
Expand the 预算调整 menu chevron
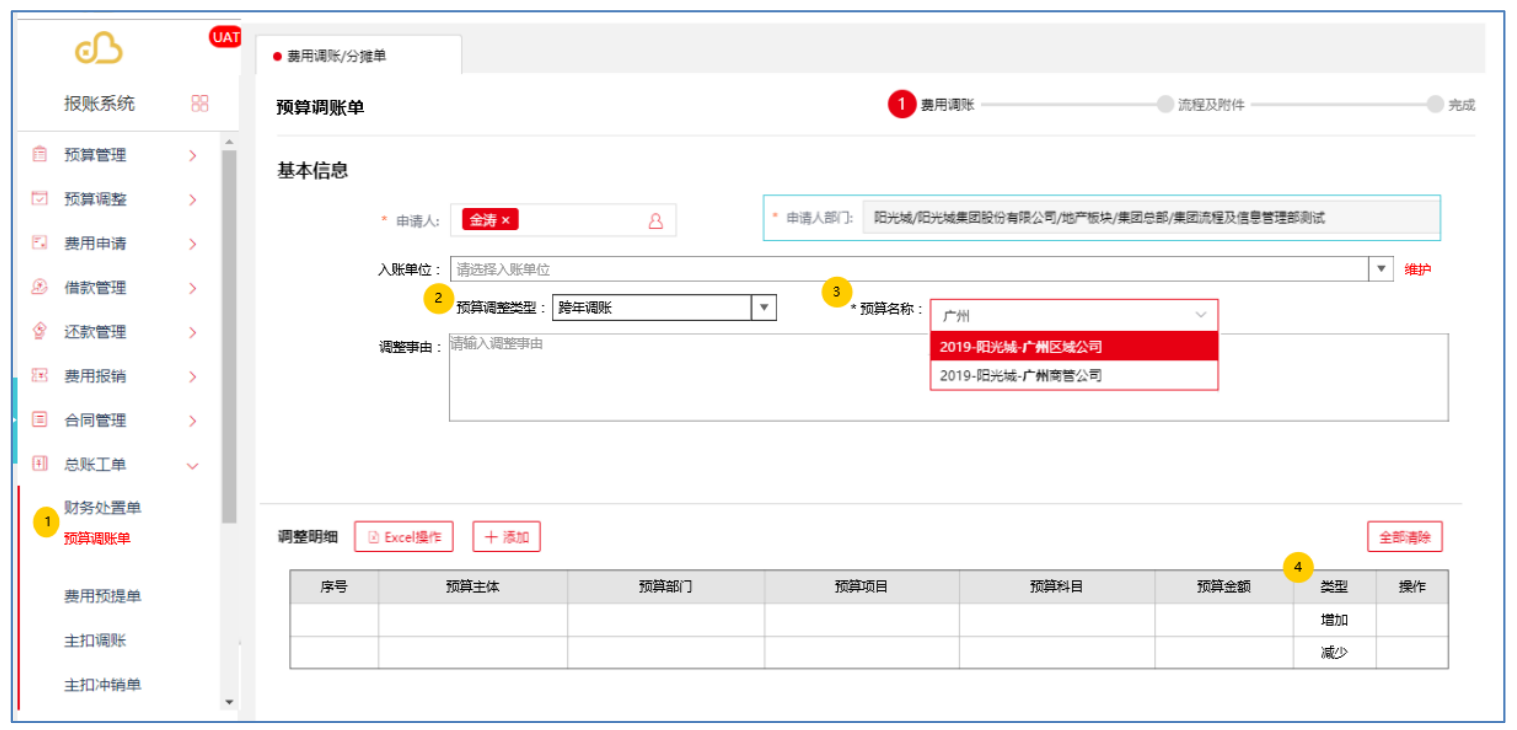click(x=193, y=200)
